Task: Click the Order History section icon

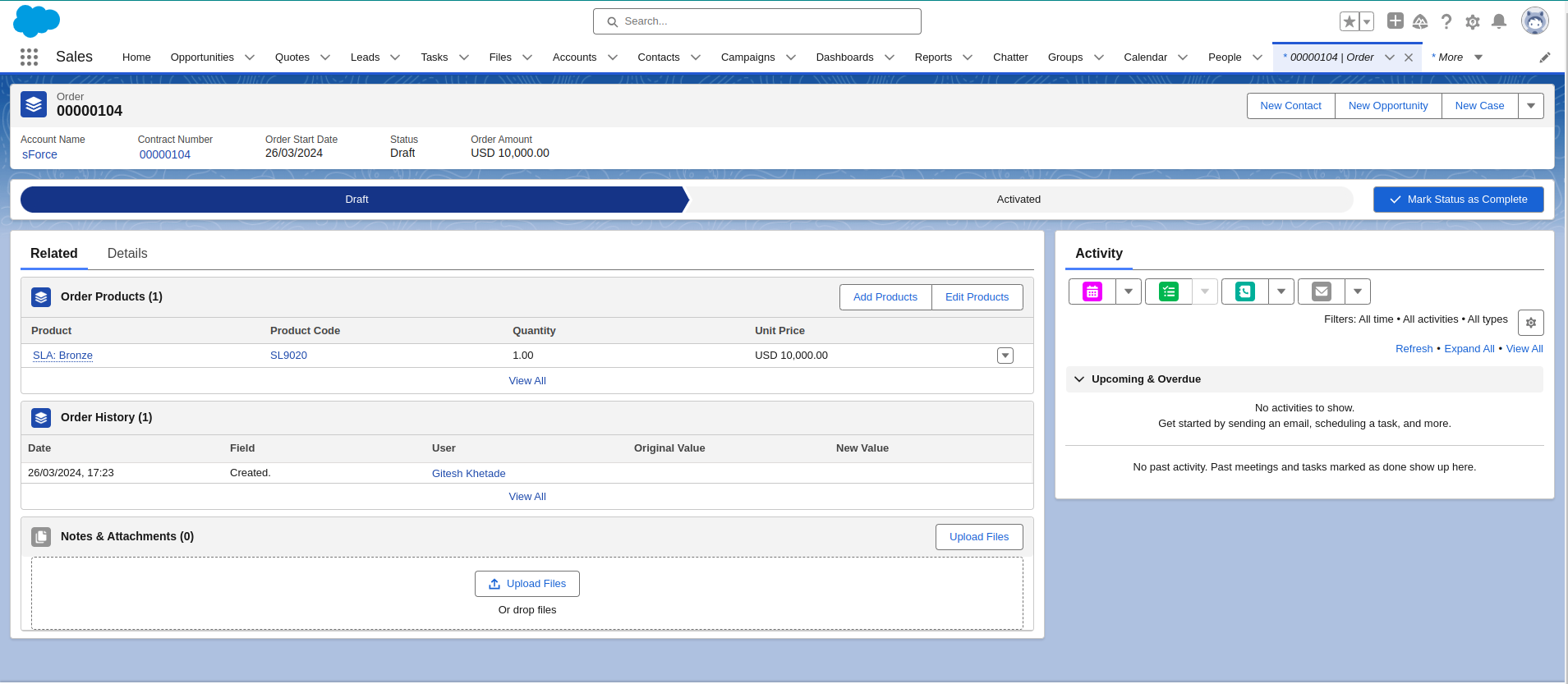Action: point(41,418)
